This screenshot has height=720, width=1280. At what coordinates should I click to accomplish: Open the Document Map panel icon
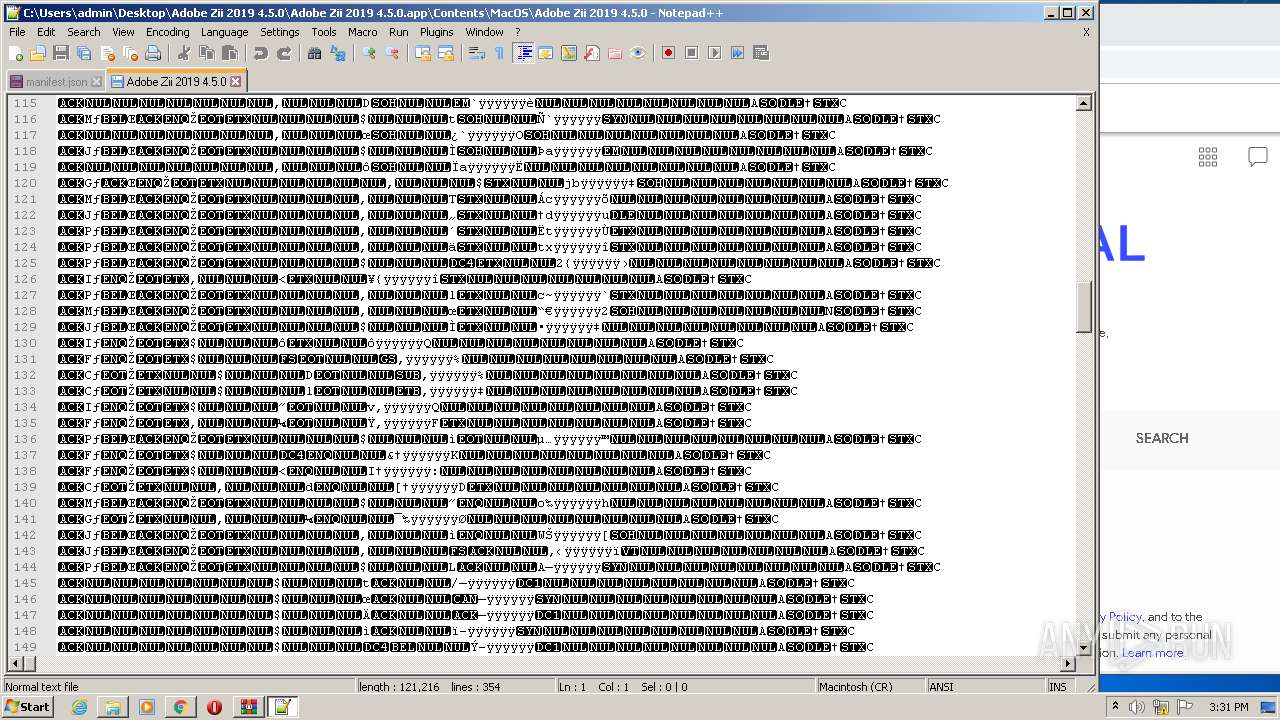[x=569, y=53]
